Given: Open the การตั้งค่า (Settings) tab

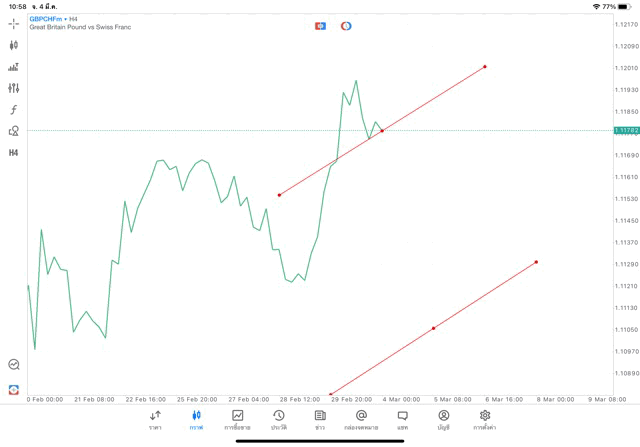Looking at the screenshot, I should click(485, 419).
